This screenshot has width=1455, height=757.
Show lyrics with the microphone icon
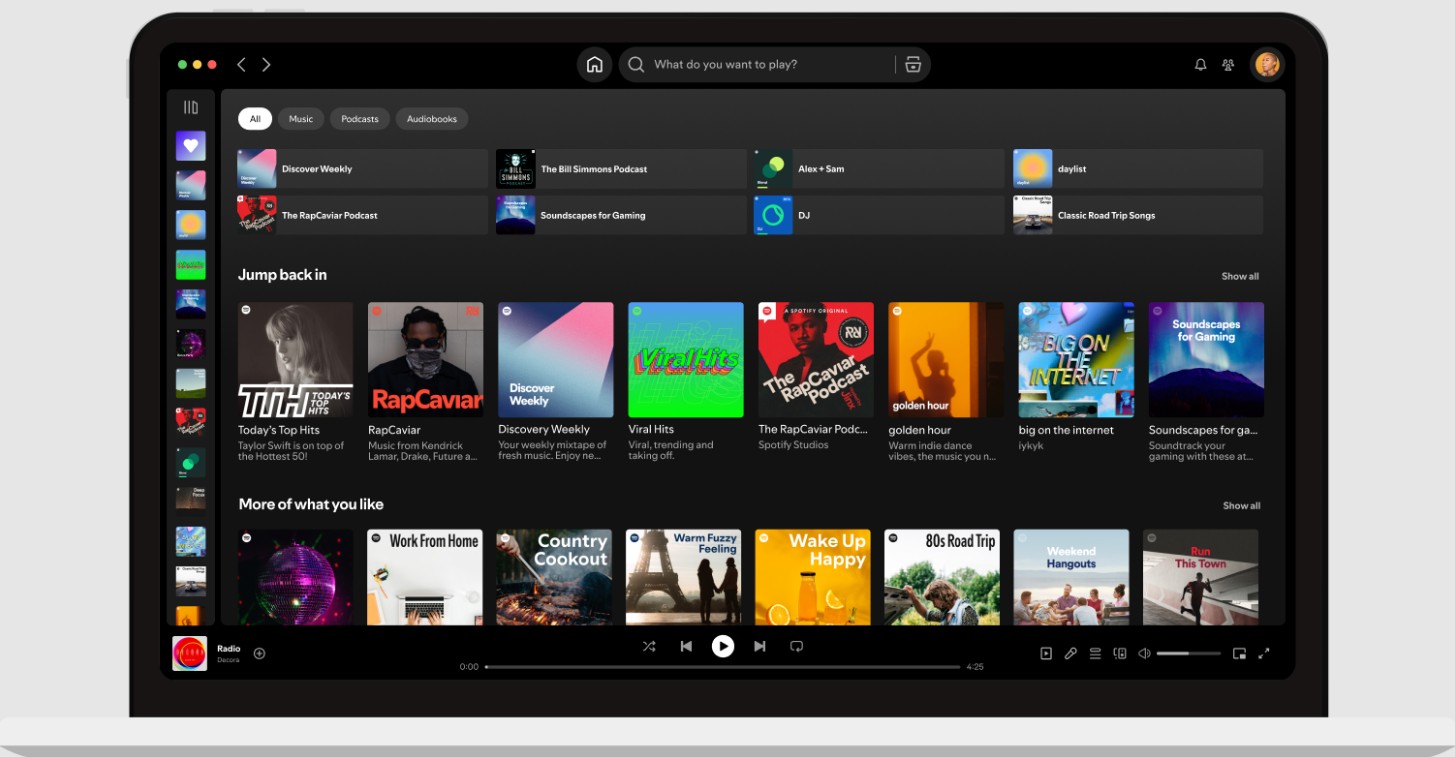click(x=1070, y=653)
